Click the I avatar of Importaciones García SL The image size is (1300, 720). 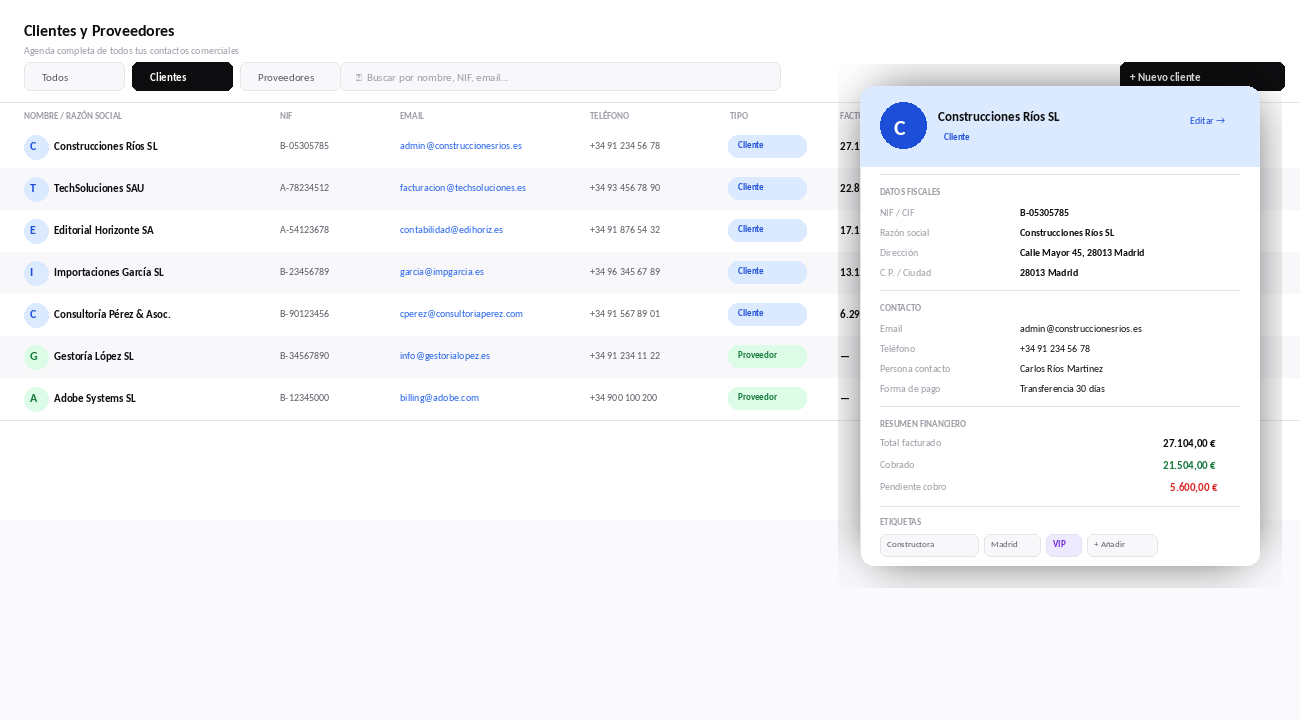click(36, 273)
